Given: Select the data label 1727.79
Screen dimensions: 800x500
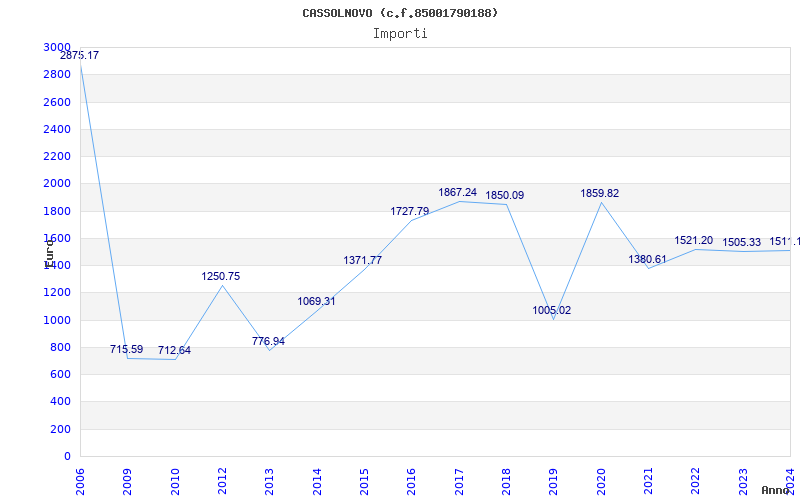Looking at the screenshot, I should 410,211.
